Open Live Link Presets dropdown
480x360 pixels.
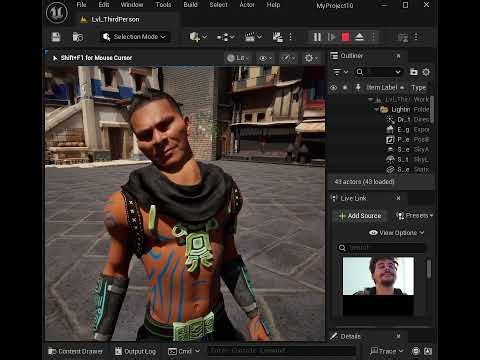[414, 216]
